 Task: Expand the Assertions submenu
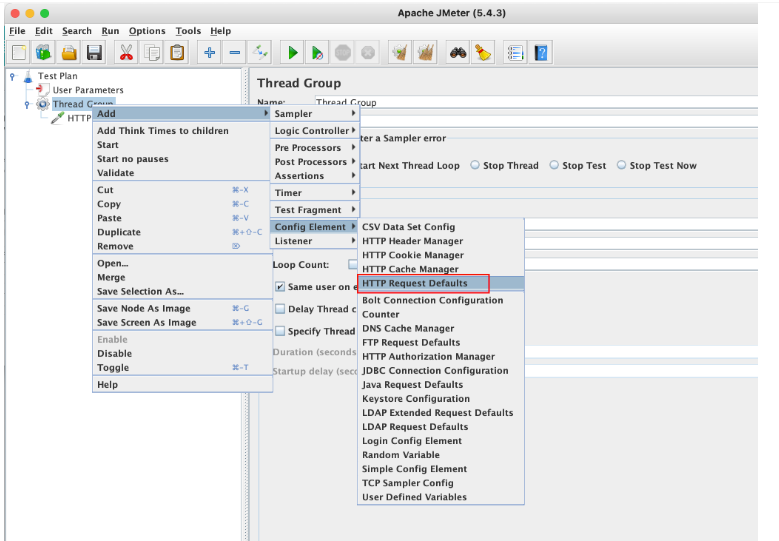[x=314, y=176]
